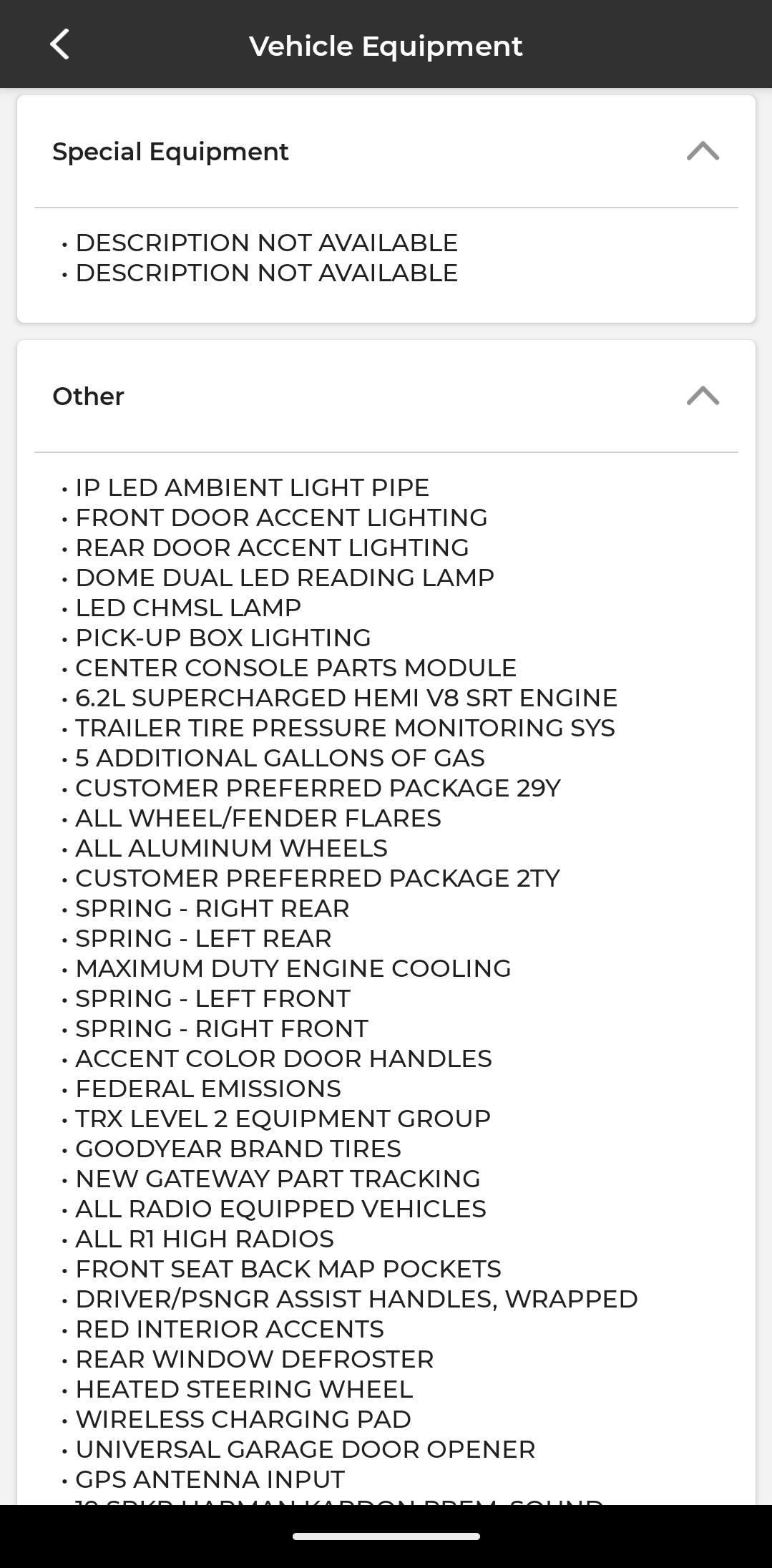Tap HEATED STEERING WHEEL entry
772x1568 pixels.
244,1390
